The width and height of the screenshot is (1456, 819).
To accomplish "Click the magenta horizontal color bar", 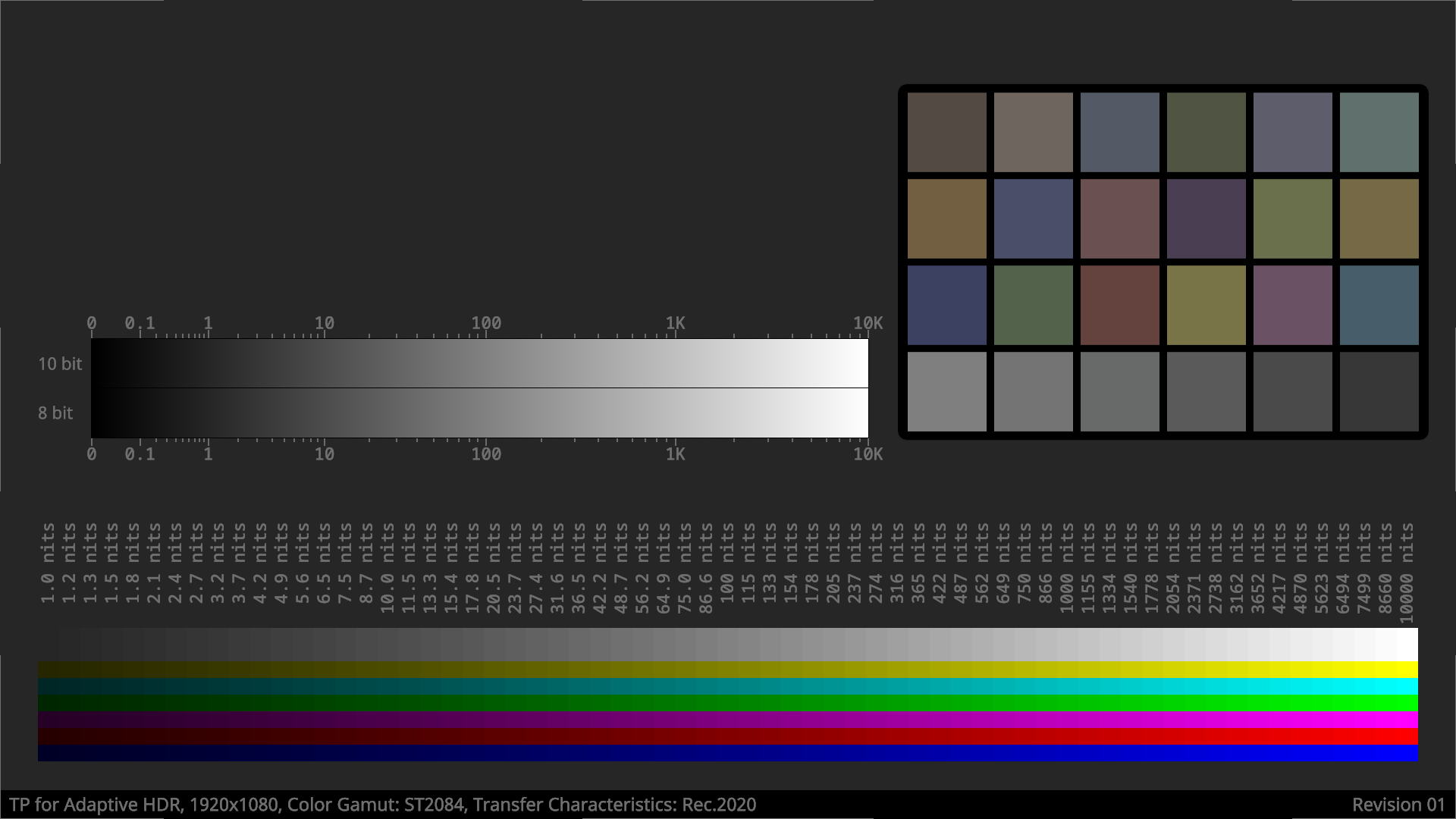I will [x=728, y=720].
